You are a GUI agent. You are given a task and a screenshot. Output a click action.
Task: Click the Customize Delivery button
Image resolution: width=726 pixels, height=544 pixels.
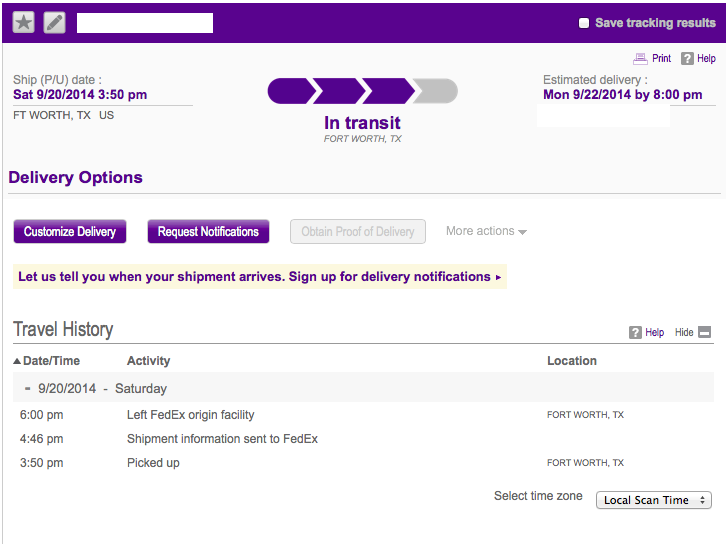70,231
